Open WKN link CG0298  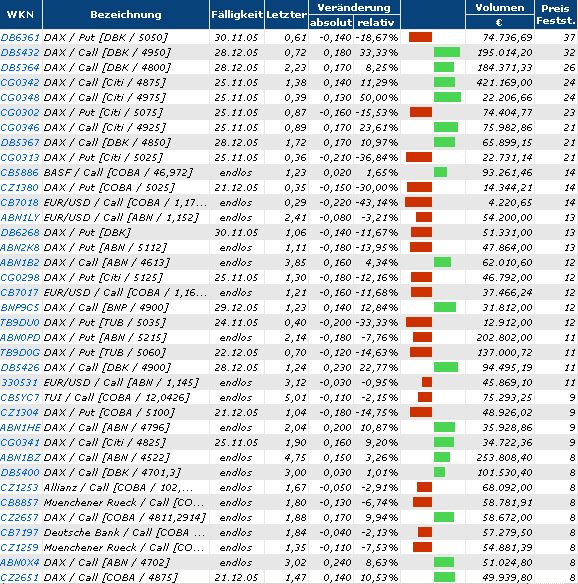(x=20, y=277)
